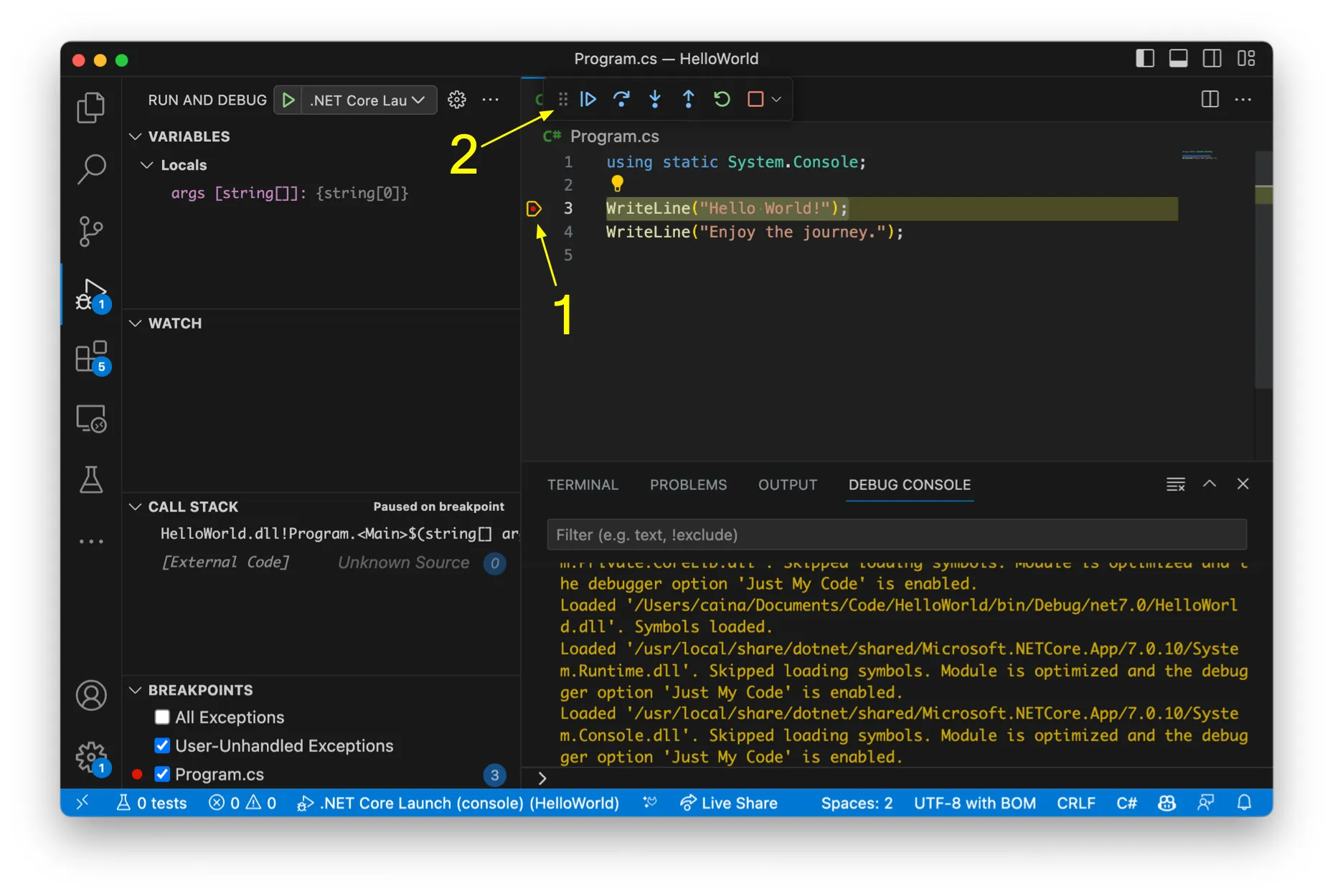Open the Remote Explorer view
The image size is (1333, 896).
pos(91,418)
